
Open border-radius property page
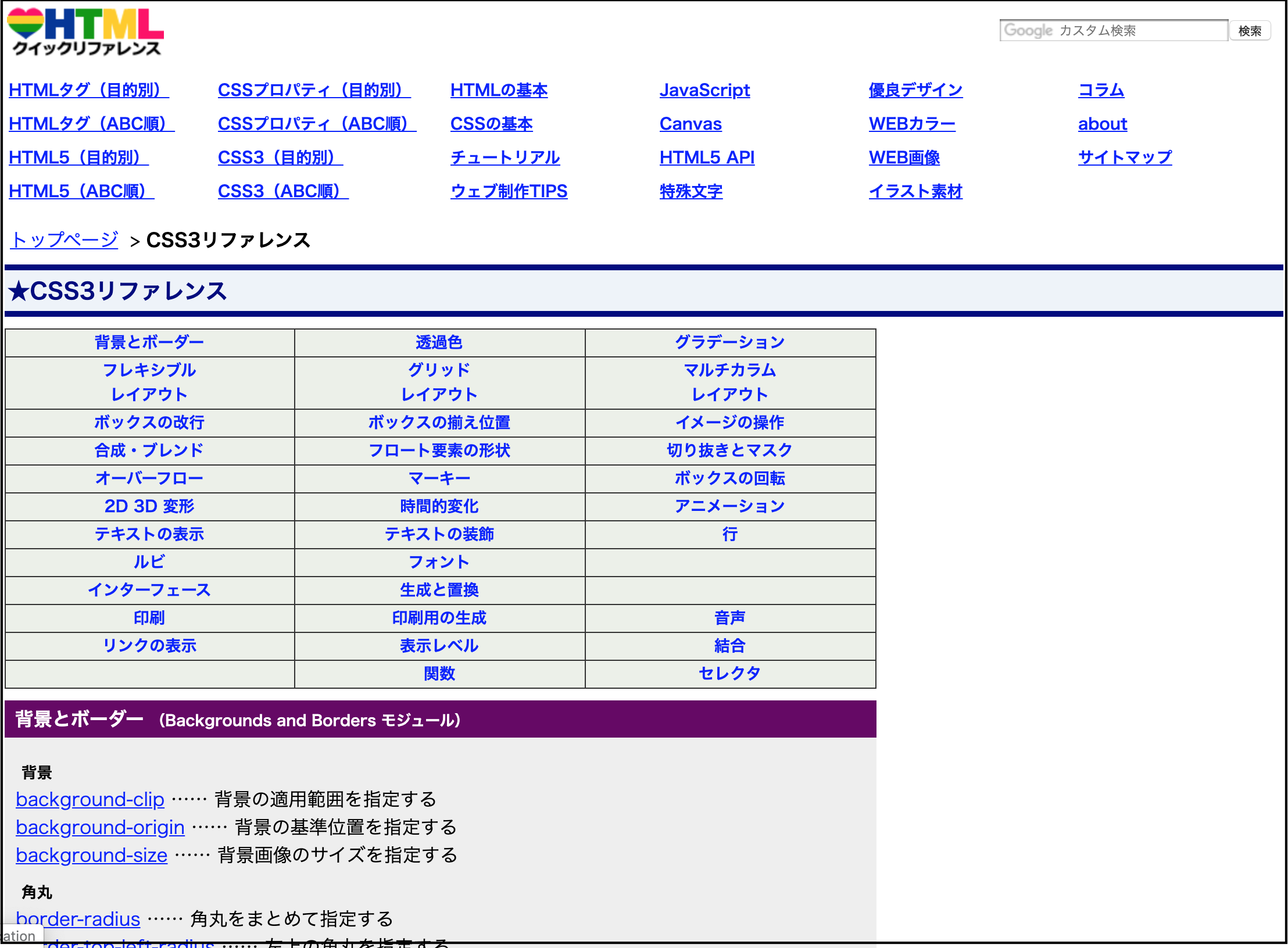pyautogui.click(x=78, y=919)
